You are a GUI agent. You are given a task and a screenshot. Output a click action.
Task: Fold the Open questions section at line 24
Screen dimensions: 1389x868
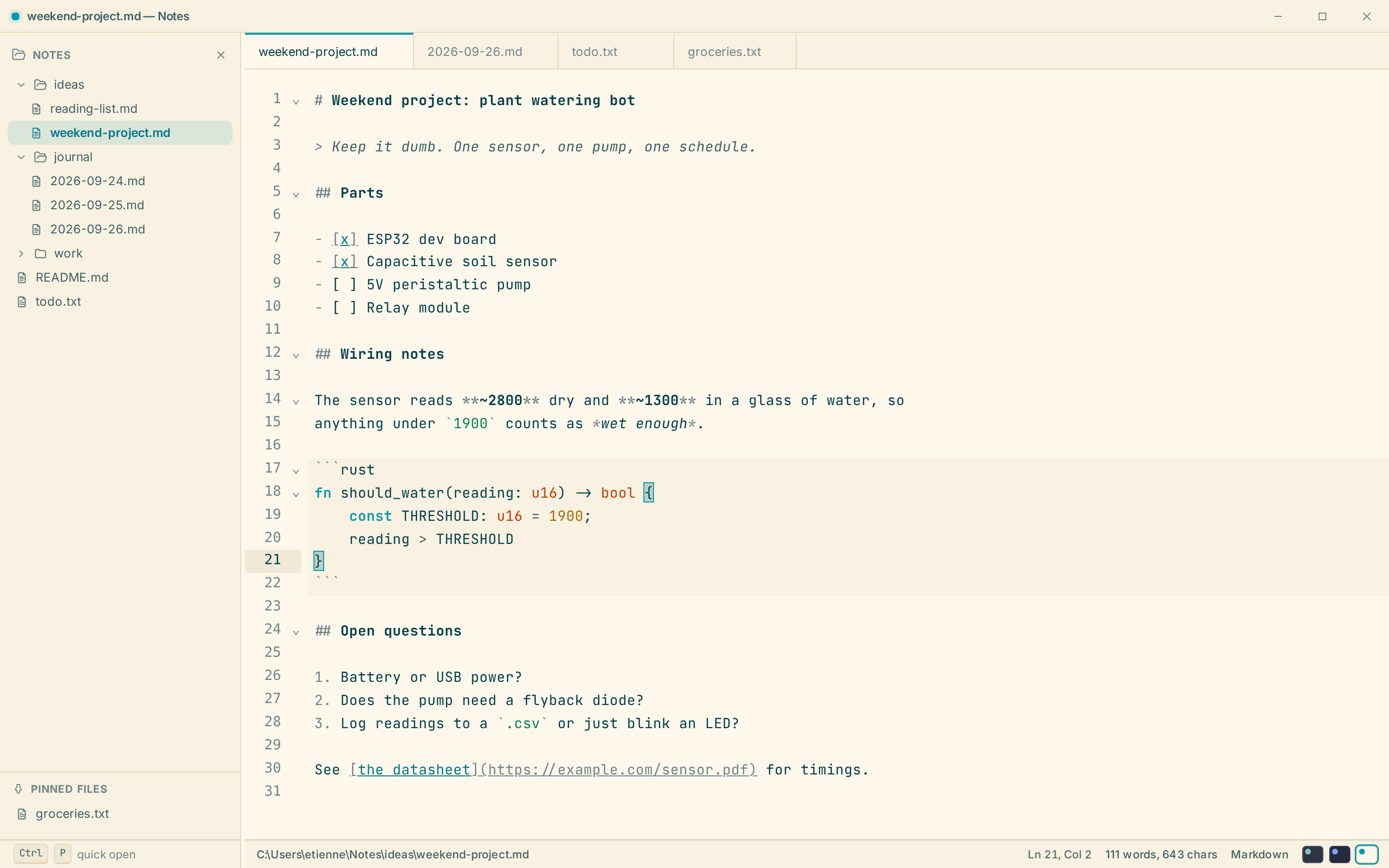pyautogui.click(x=296, y=633)
